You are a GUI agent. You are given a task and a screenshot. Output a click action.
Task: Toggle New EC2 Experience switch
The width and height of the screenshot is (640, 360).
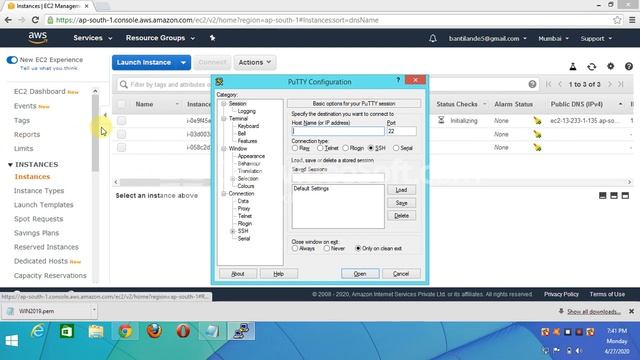pos(12,60)
